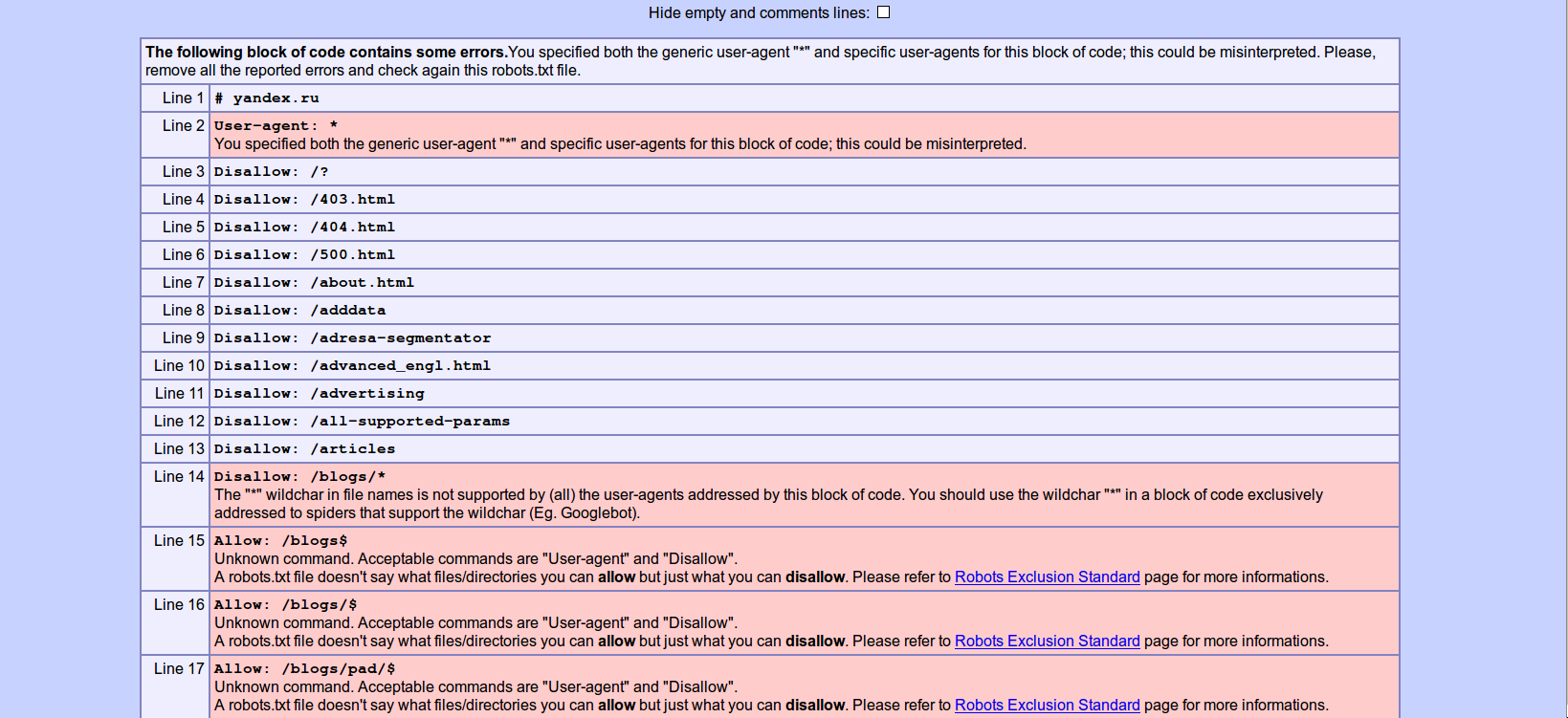Click the 'Line 17' row label
The width and height of the screenshot is (1568, 718).
tap(179, 669)
